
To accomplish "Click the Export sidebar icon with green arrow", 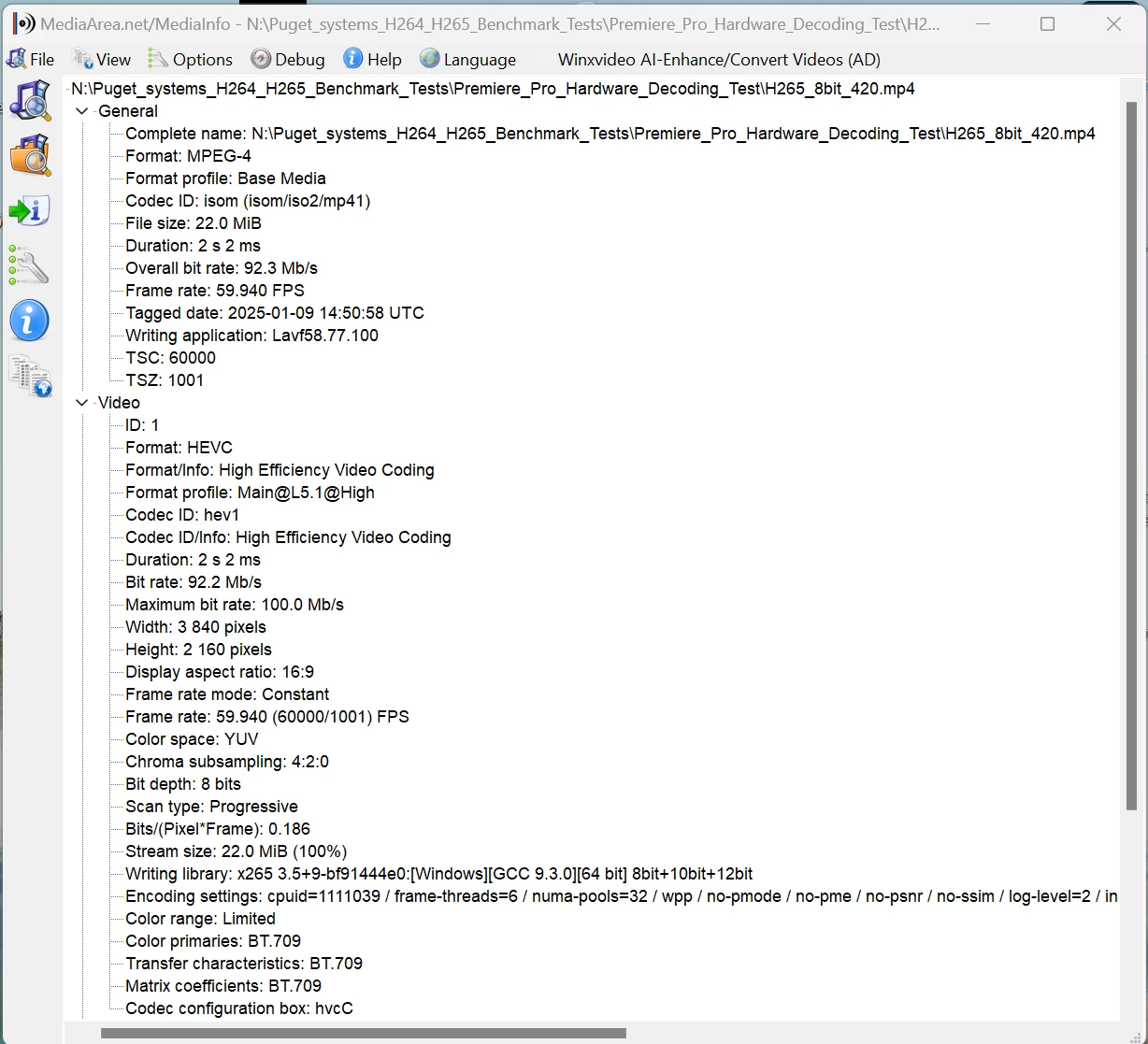I will [29, 210].
